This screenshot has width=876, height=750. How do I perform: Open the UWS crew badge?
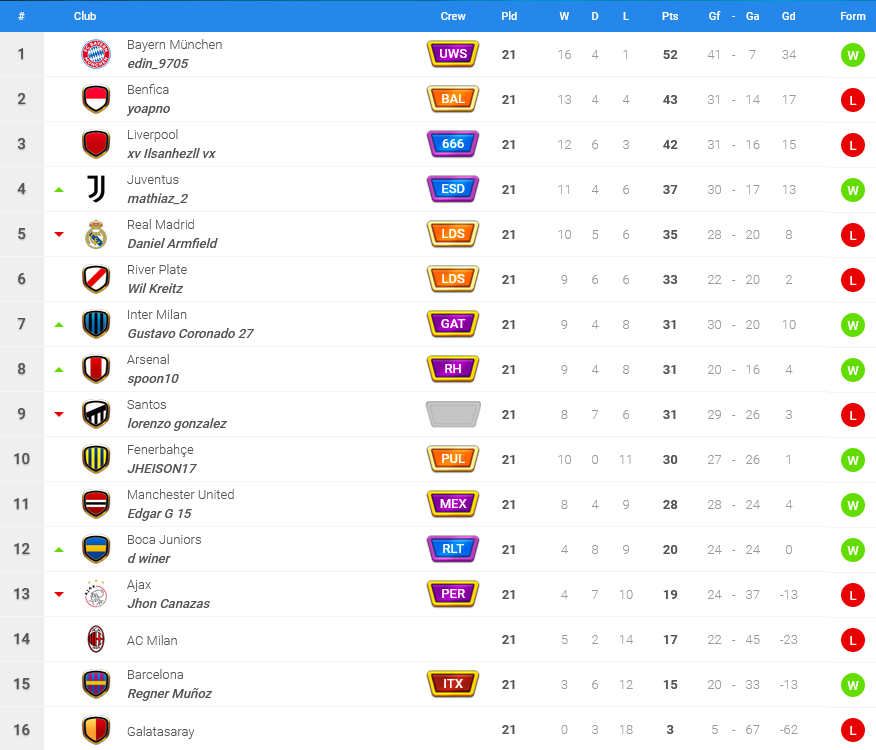[453, 54]
